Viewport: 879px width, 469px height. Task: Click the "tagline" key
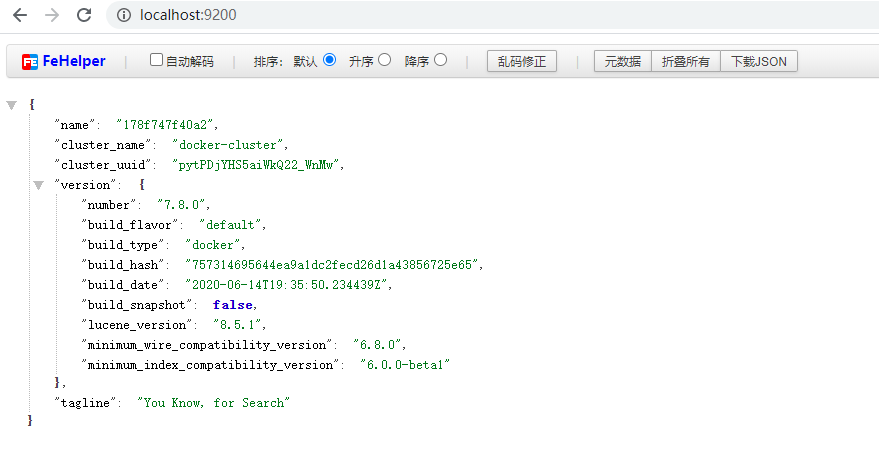point(85,403)
